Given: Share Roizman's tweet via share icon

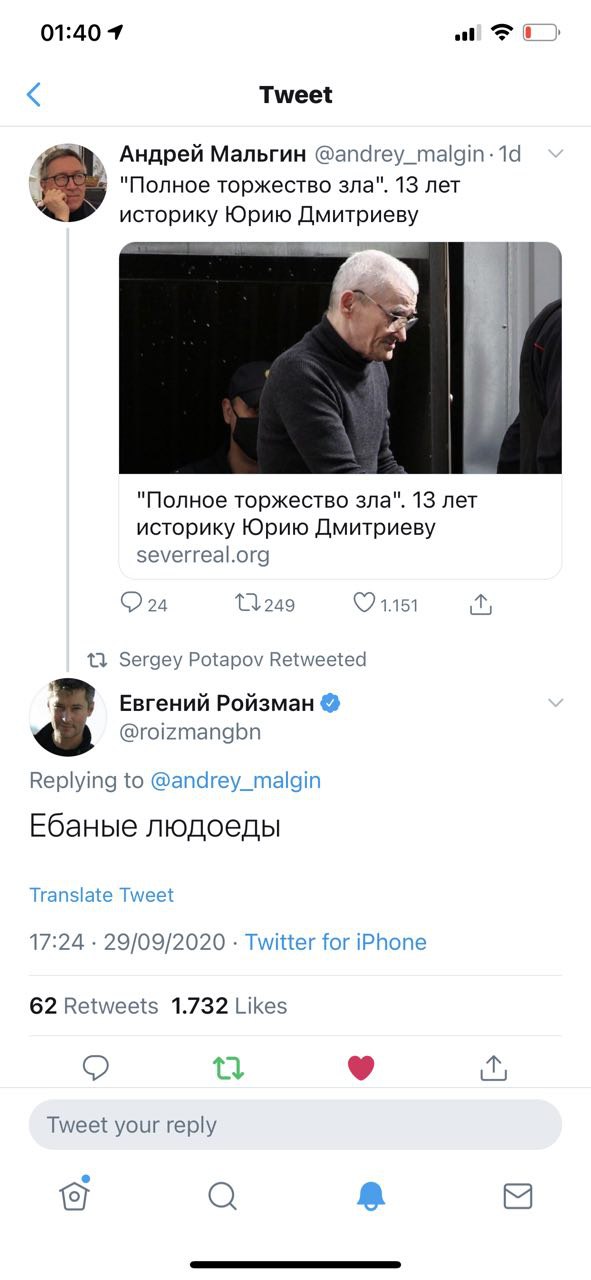Looking at the screenshot, I should 493,1068.
